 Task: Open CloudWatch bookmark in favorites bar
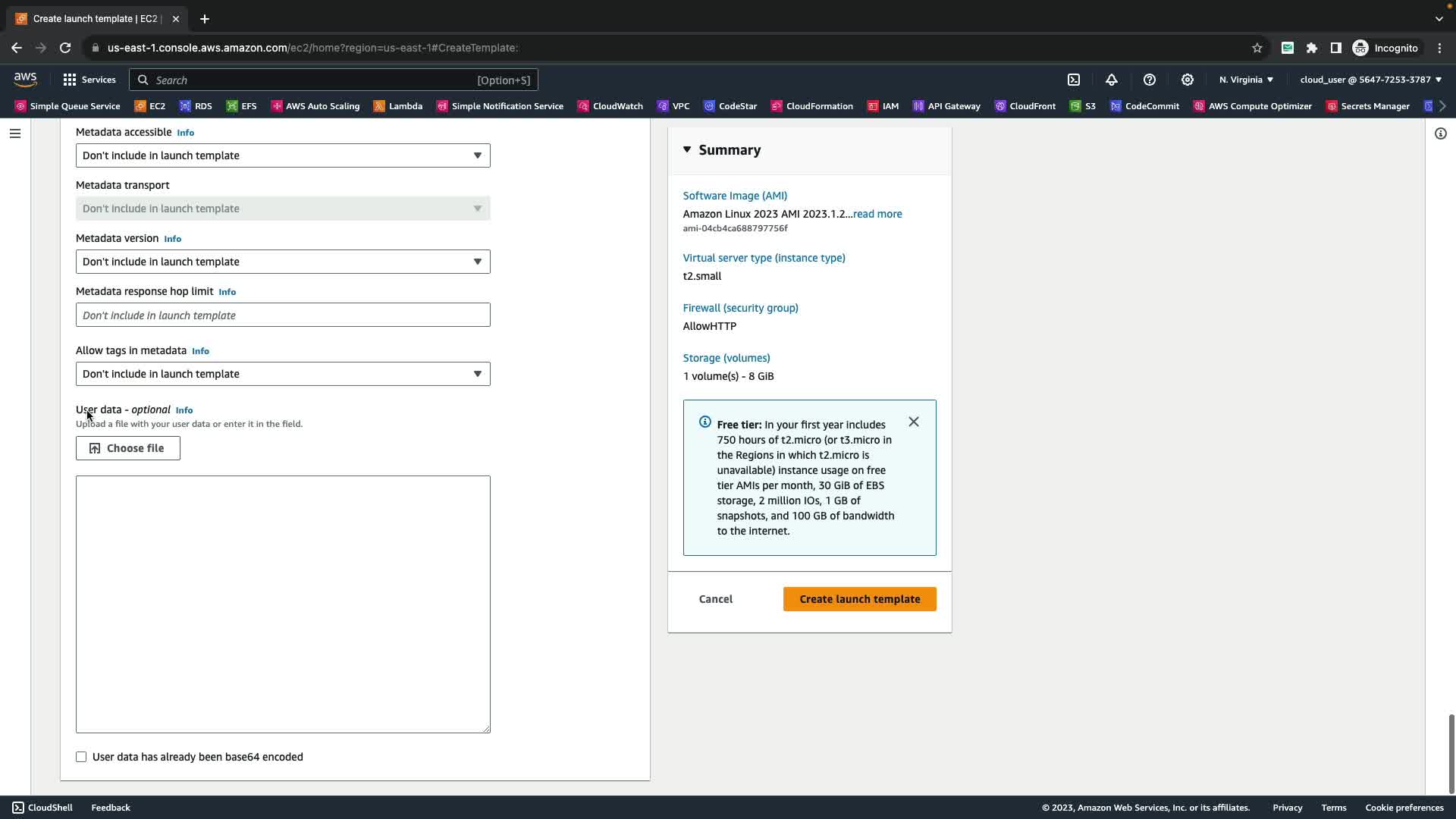(610, 106)
